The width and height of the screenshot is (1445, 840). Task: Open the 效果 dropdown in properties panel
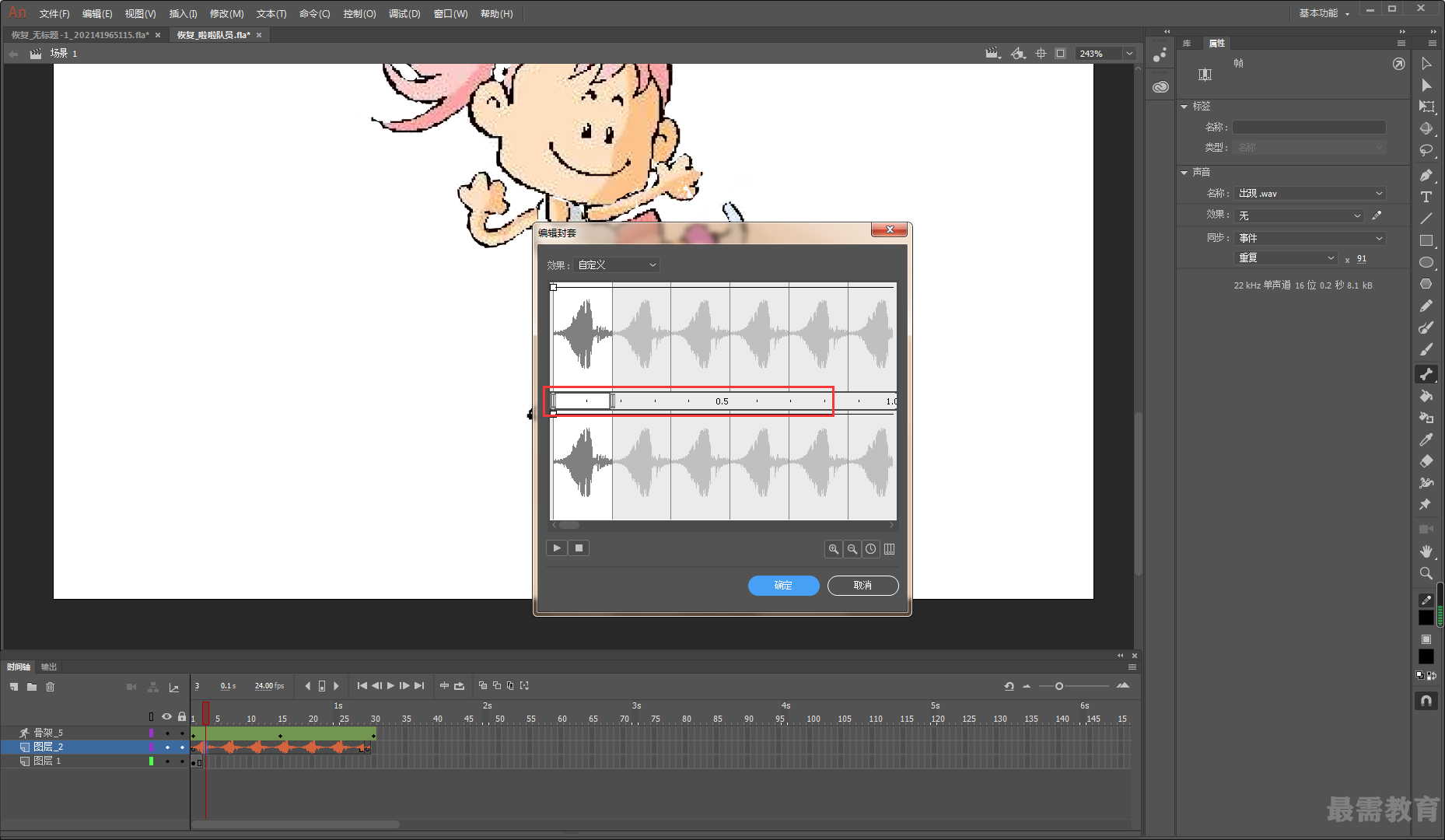pos(1299,215)
